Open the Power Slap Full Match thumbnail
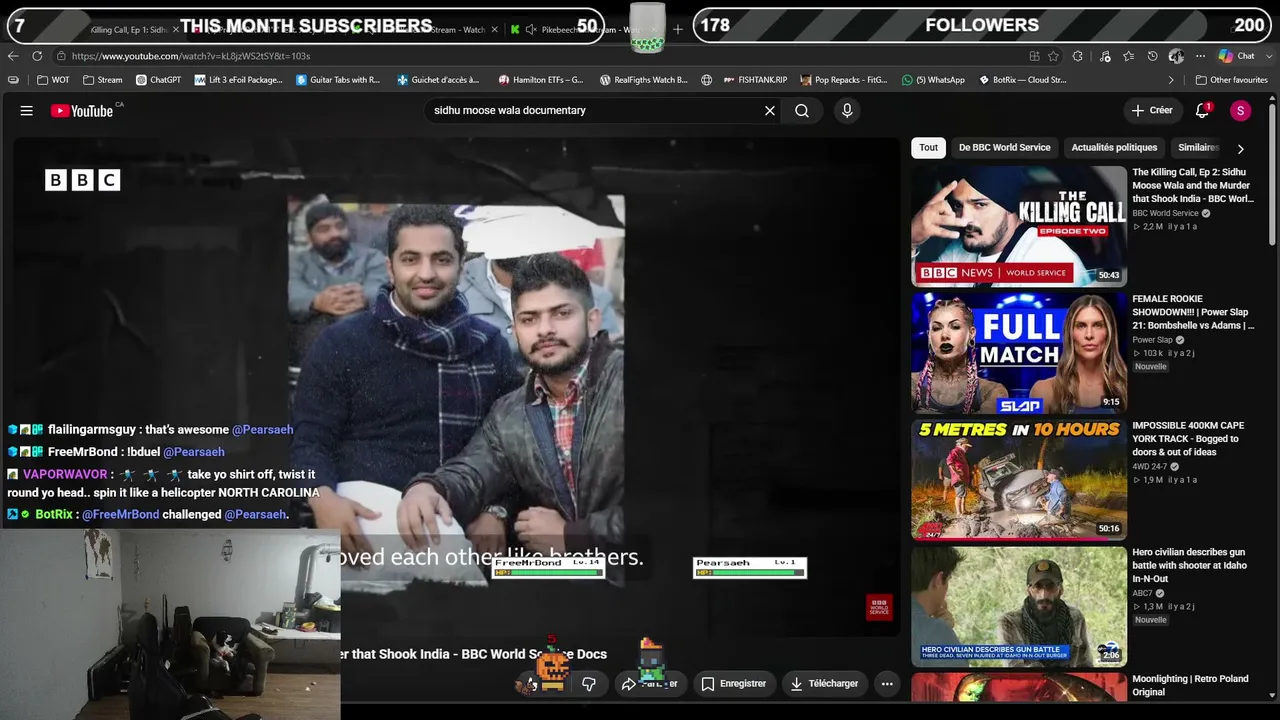 1018,353
